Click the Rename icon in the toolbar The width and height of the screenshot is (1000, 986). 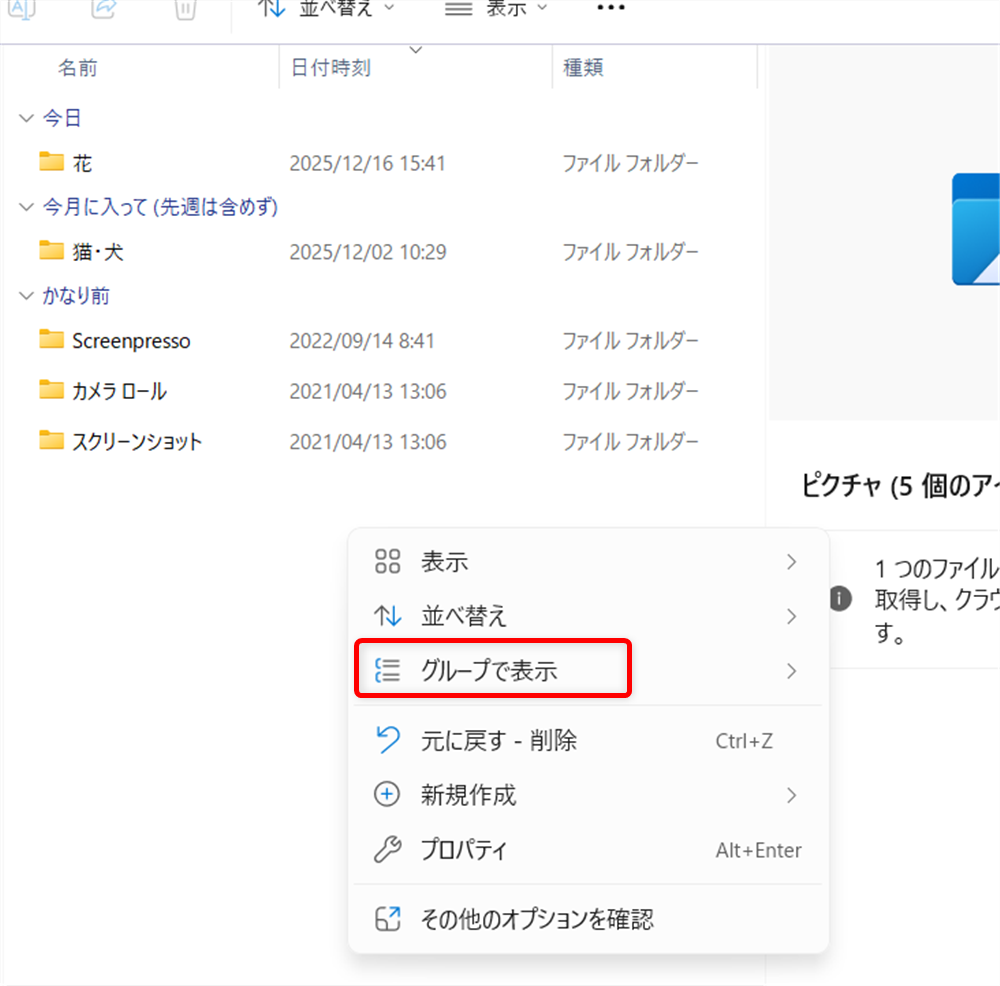click(21, 10)
